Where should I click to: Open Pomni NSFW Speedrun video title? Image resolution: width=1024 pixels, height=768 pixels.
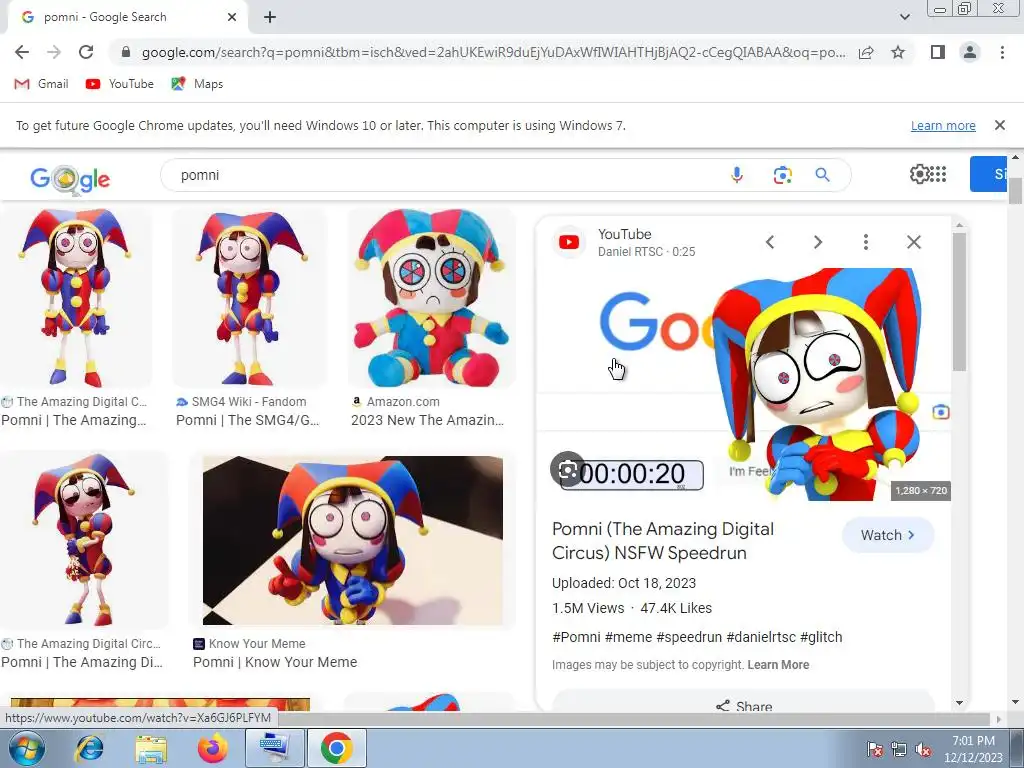[x=663, y=541]
